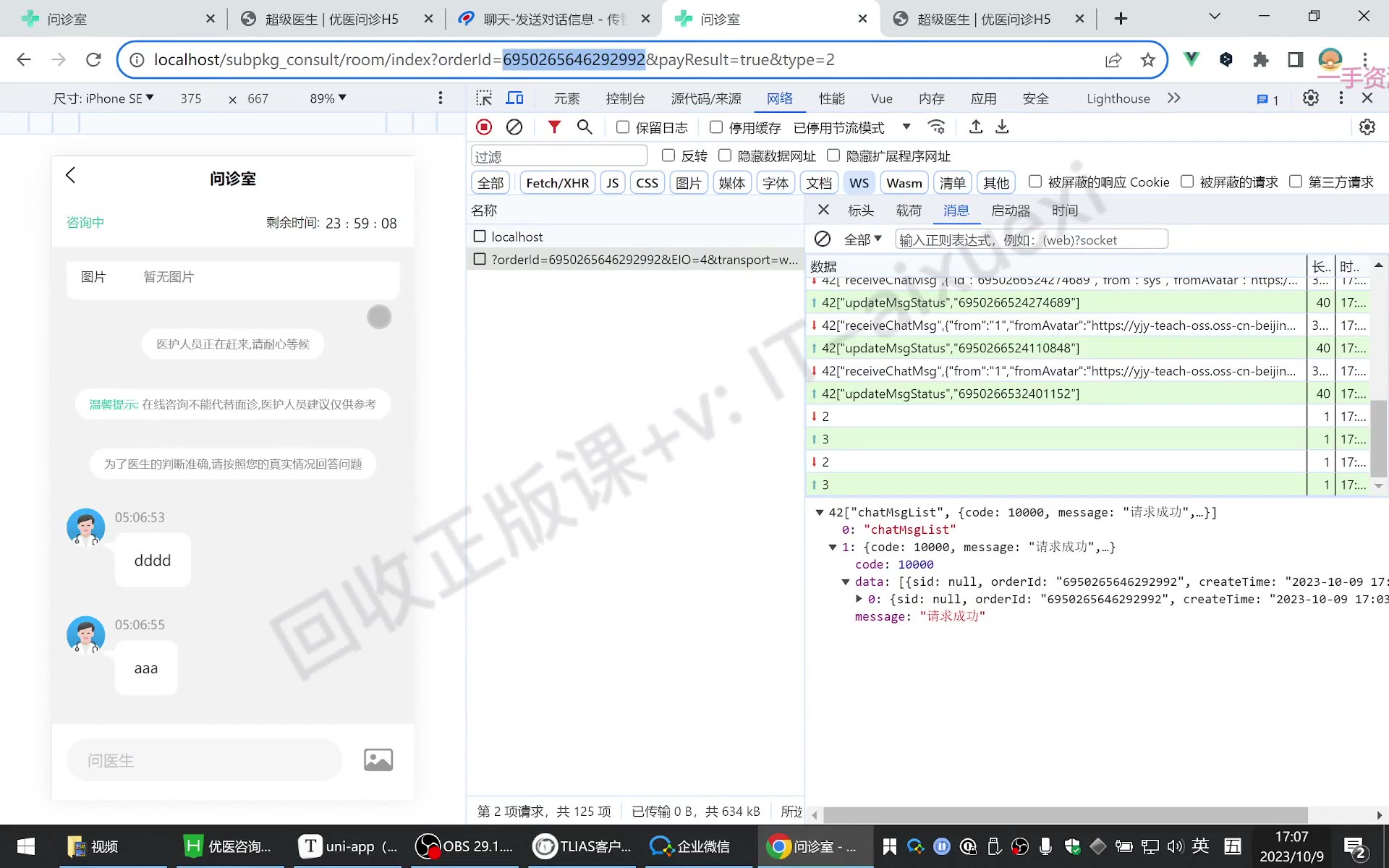The width and height of the screenshot is (1389, 868).
Task: Open network panel settings gear
Action: (x=1367, y=127)
